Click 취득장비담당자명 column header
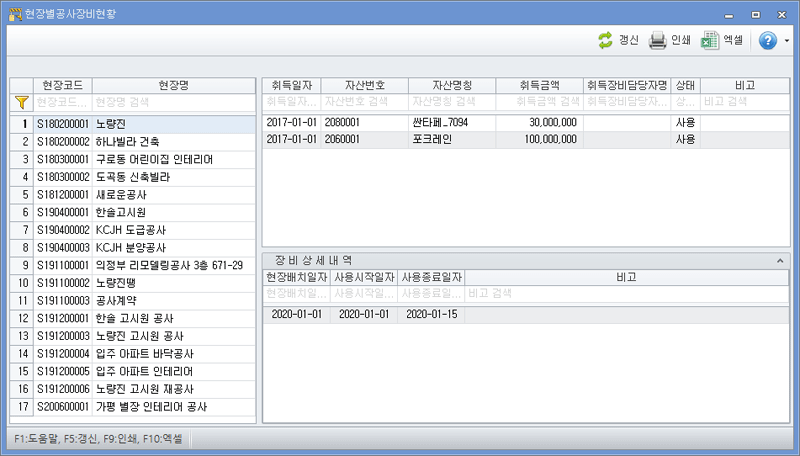Image resolution: width=800 pixels, height=456 pixels. (627, 85)
